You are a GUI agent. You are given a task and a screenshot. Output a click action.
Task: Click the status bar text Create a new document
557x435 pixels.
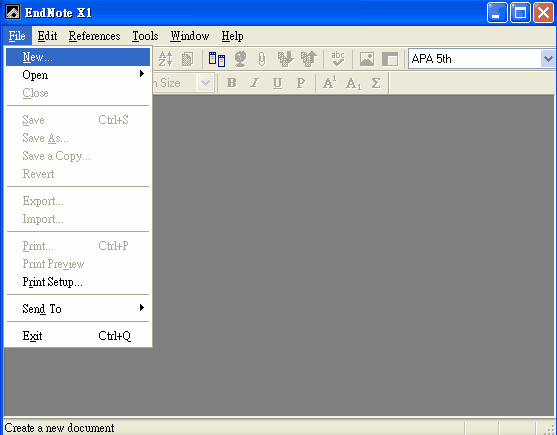[59, 428]
